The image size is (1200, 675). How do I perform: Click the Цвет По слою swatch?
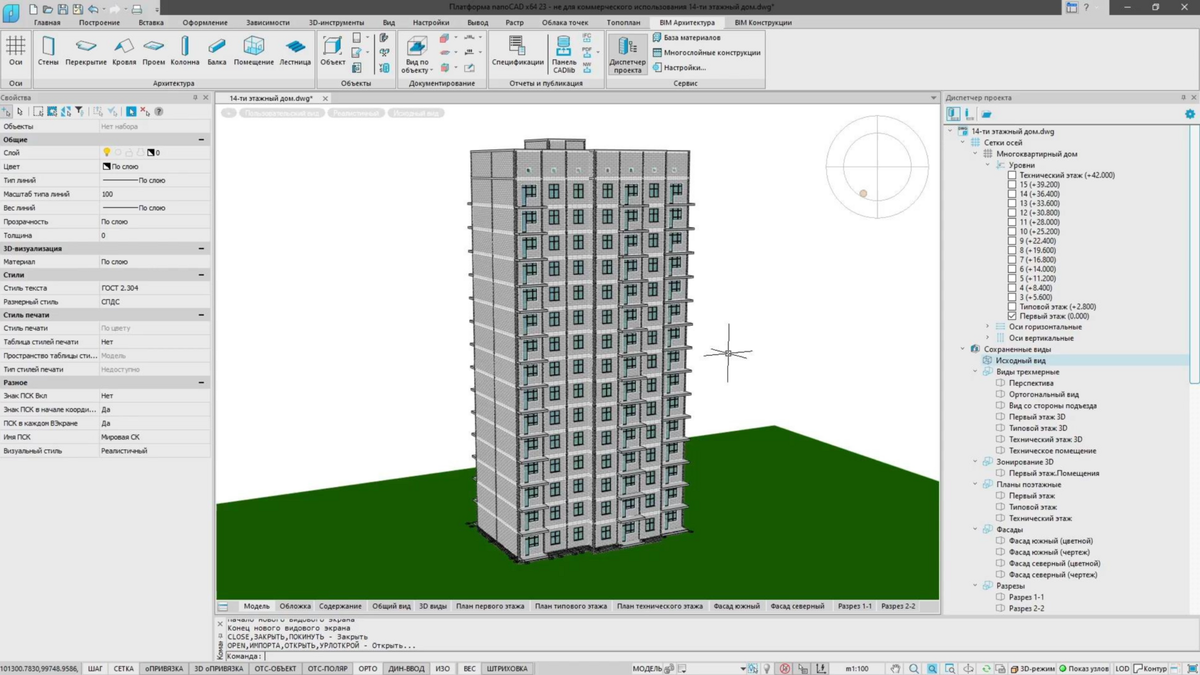tap(106, 167)
